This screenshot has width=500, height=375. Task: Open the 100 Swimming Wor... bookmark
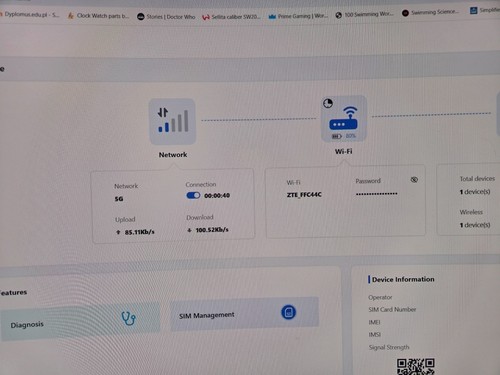tap(364, 14)
